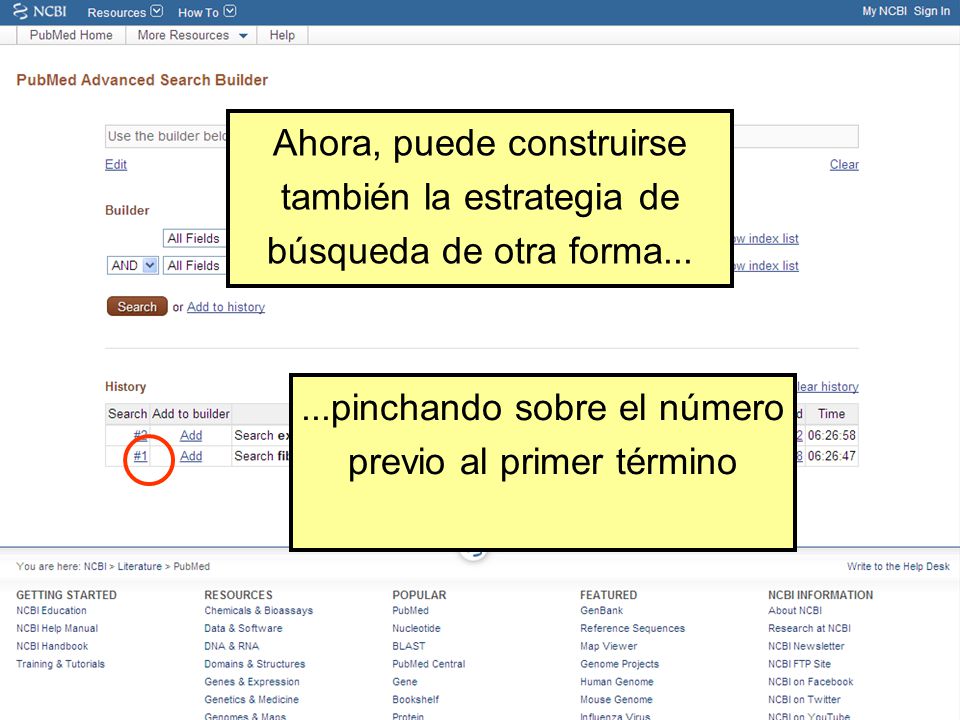
Task: Click Write to the Help Desk
Action: click(x=898, y=566)
